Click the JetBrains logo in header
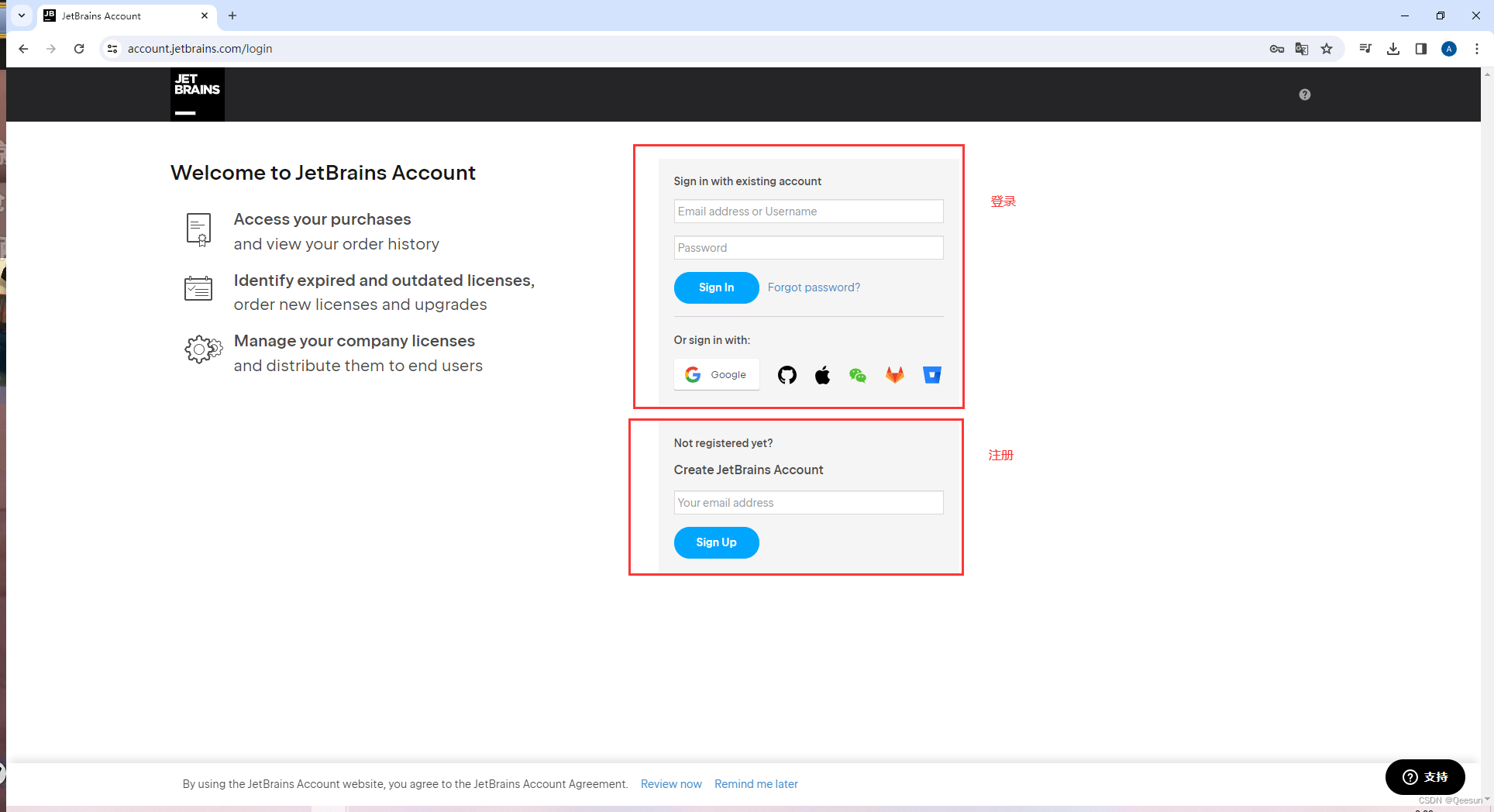Image resolution: width=1494 pixels, height=812 pixels. [x=197, y=95]
